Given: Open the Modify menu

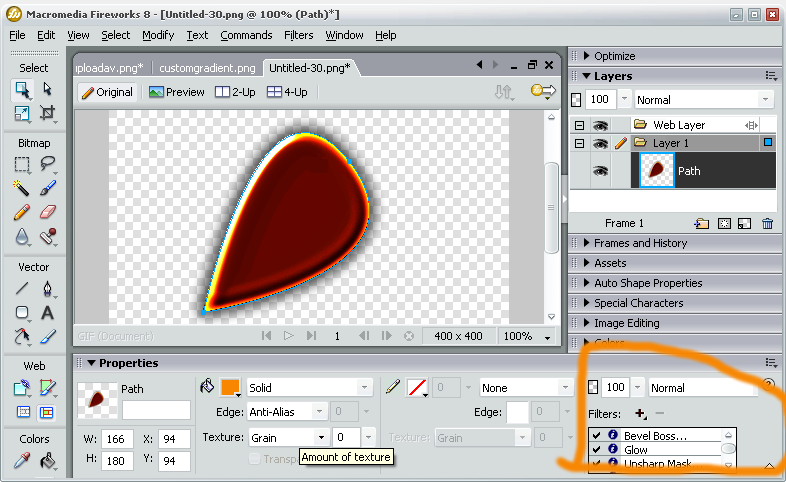Looking at the screenshot, I should (x=157, y=35).
